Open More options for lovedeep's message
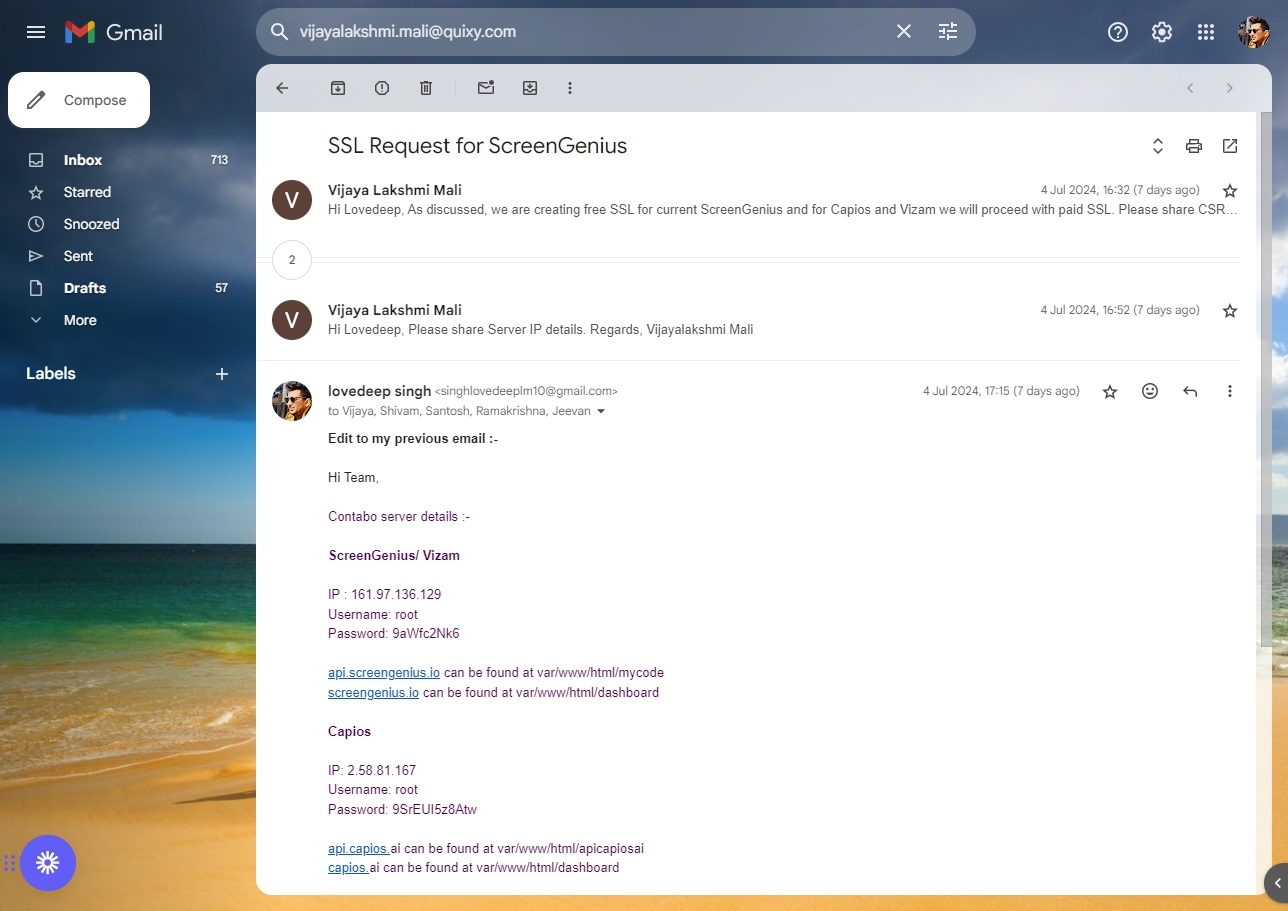 coord(1230,392)
